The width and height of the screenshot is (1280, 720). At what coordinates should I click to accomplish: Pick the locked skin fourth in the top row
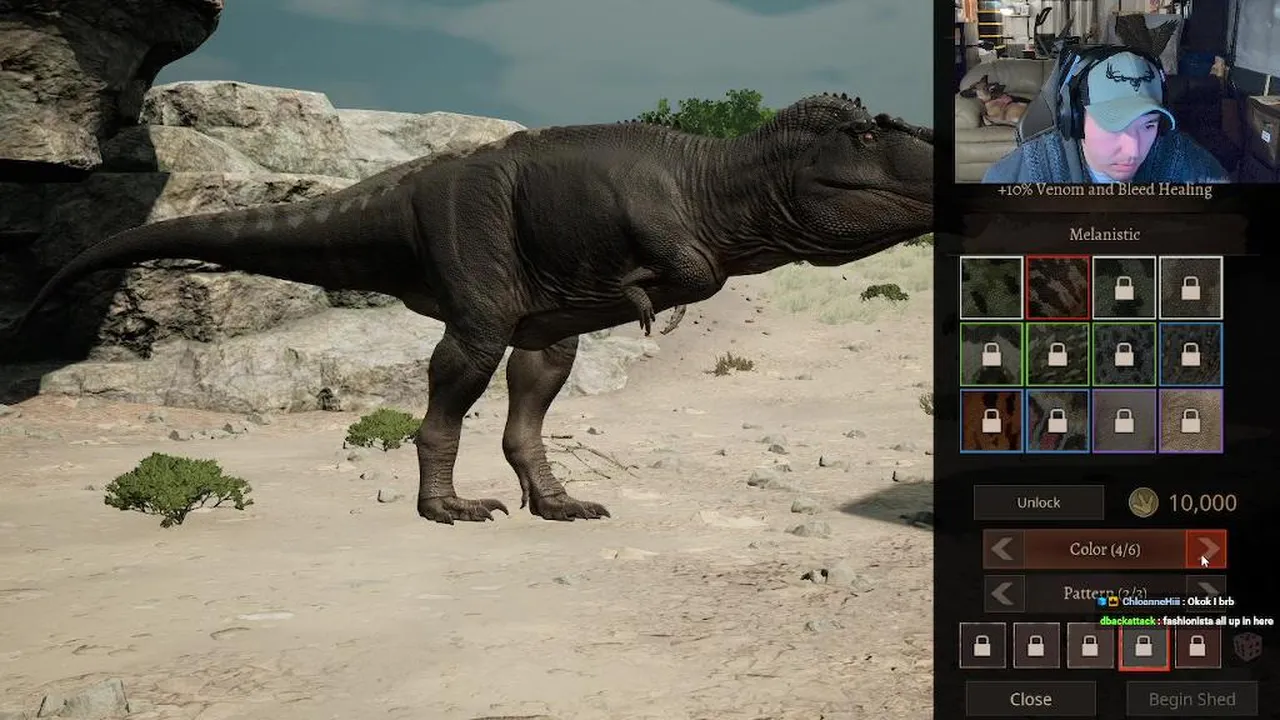[1191, 287]
